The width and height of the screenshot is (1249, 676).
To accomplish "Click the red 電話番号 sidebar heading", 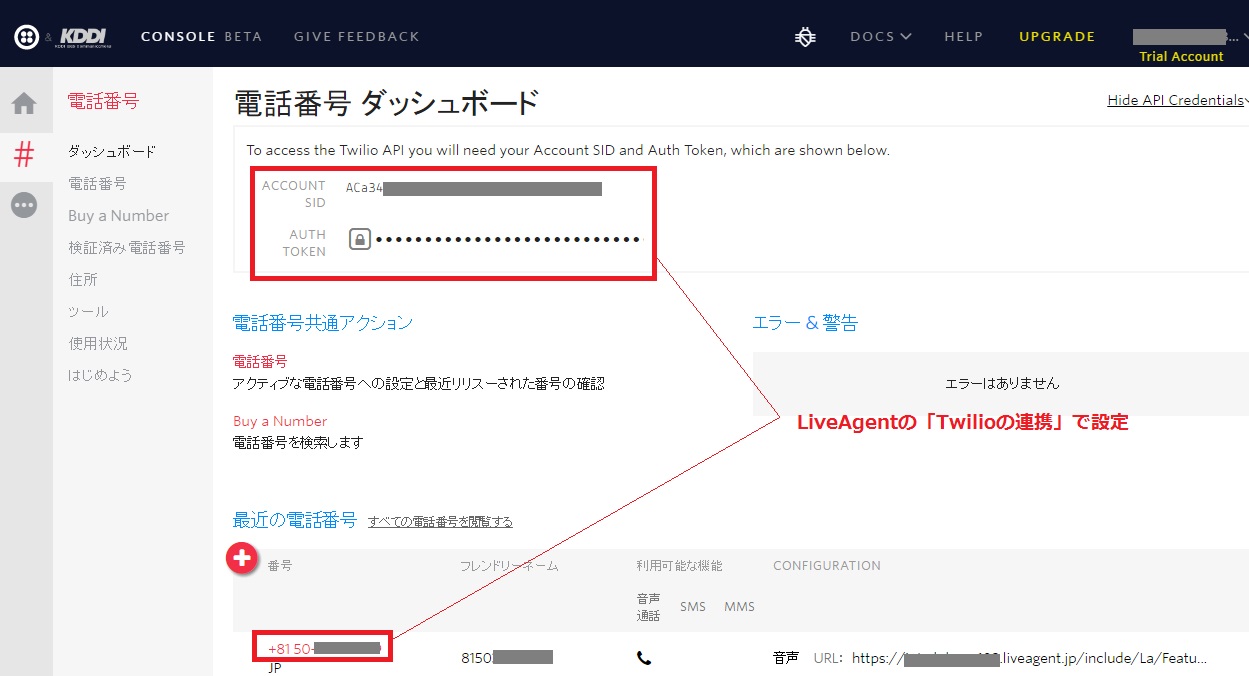I will click(103, 101).
